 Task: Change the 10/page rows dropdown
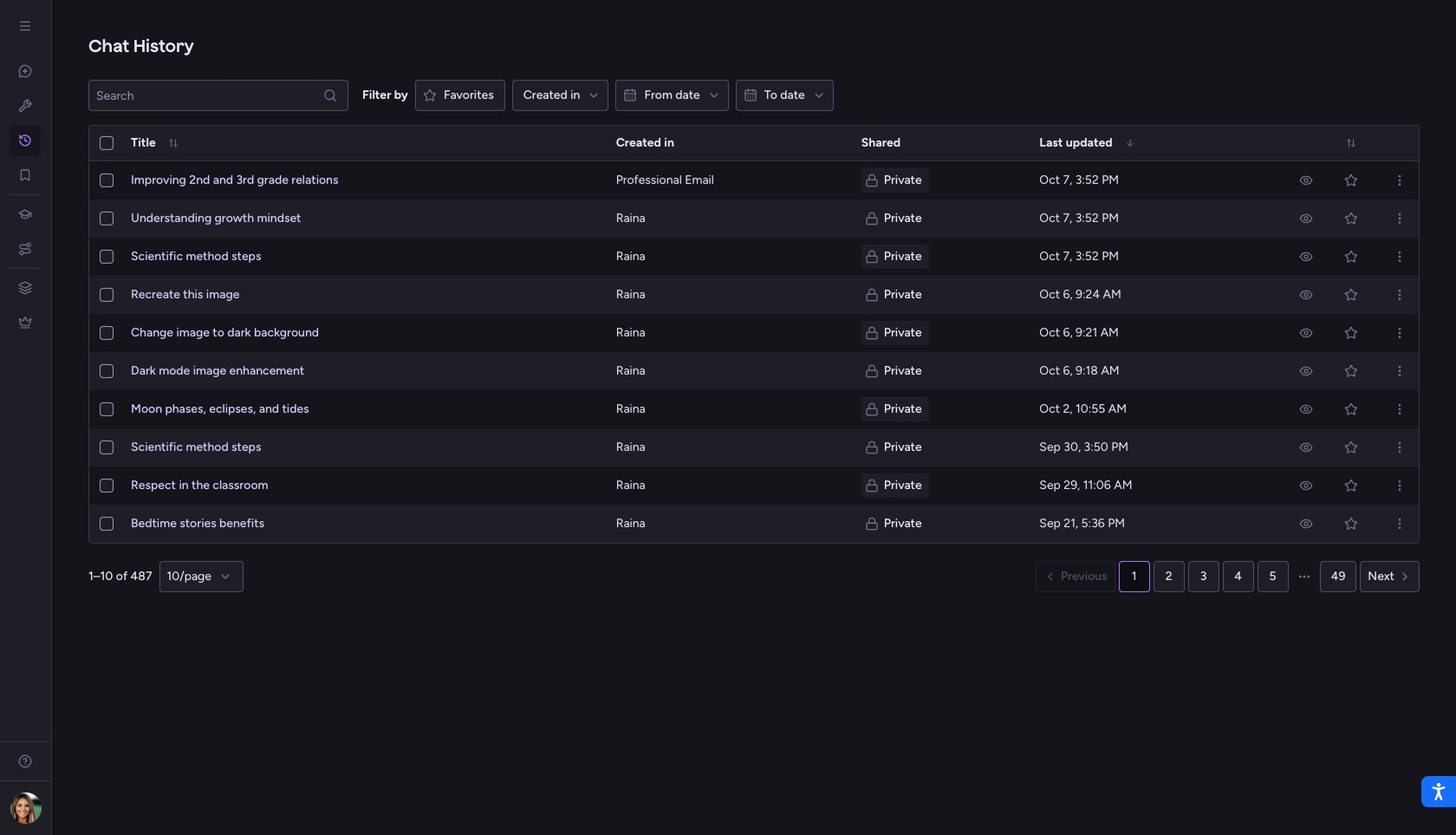[x=201, y=577]
